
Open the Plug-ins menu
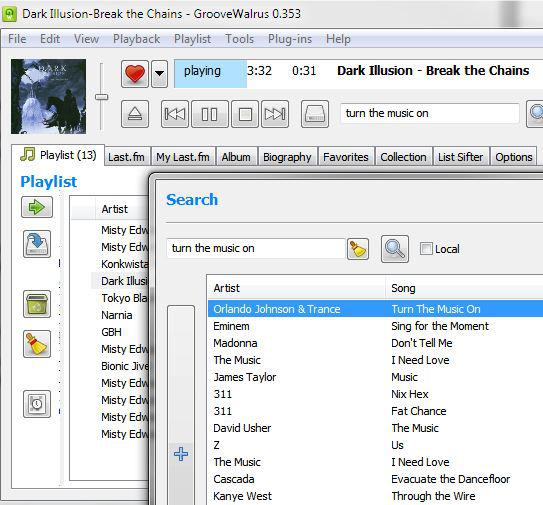290,39
